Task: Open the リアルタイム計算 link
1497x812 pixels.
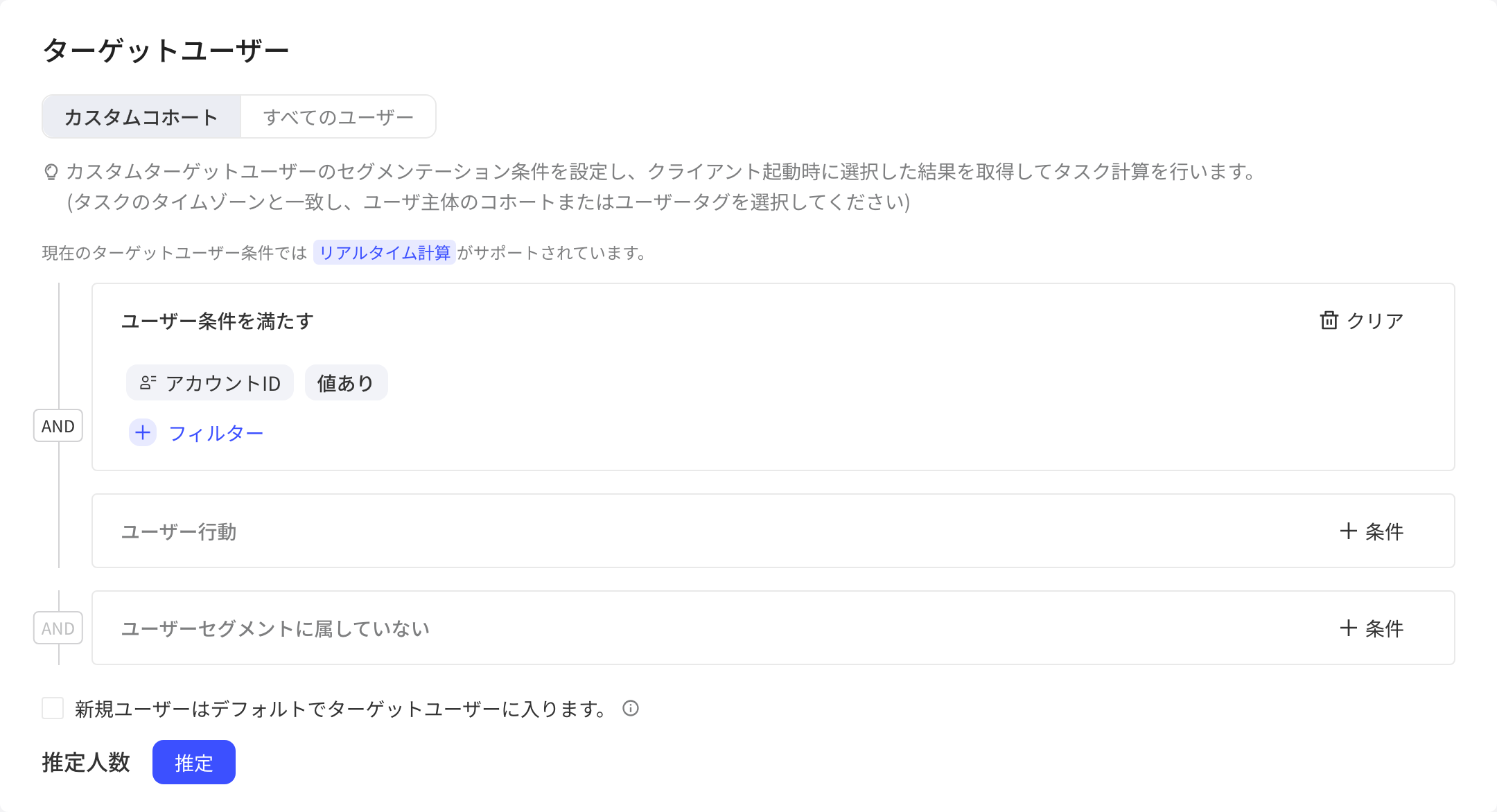Action: 385,252
